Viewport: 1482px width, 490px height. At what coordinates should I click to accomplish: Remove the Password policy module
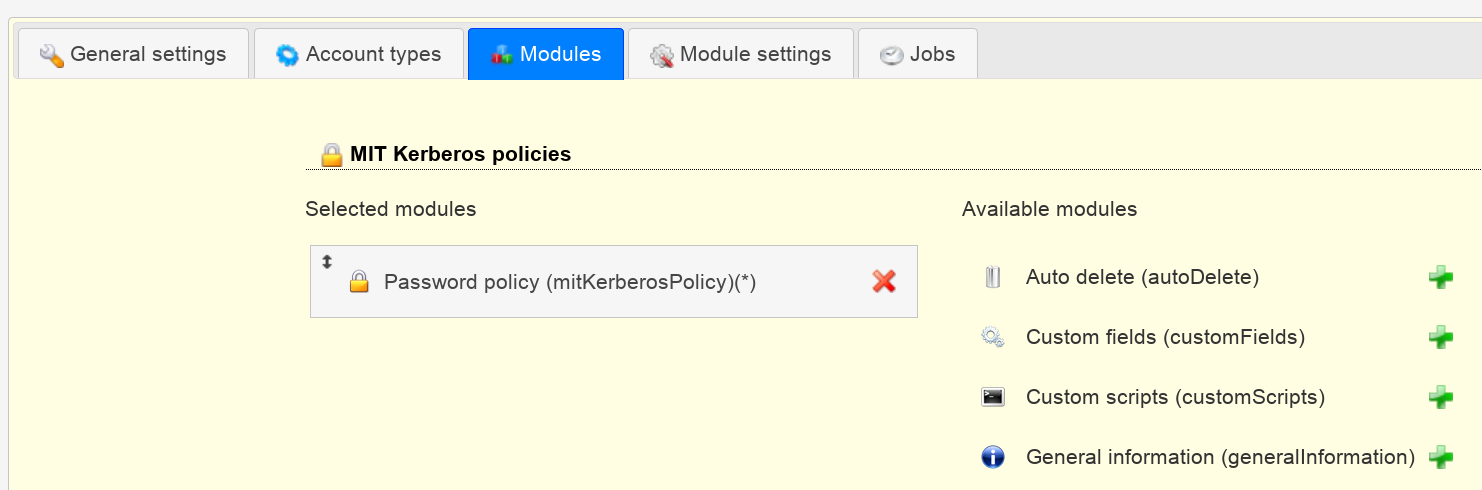[884, 282]
